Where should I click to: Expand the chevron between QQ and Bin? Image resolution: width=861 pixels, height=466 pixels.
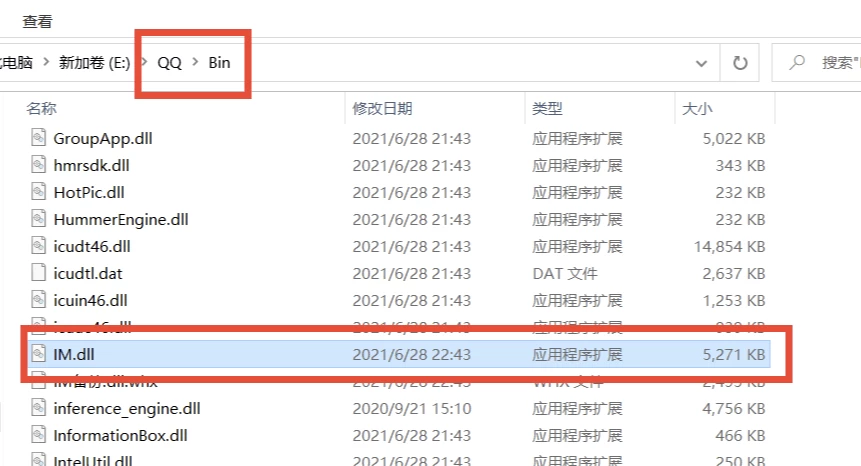pos(195,63)
